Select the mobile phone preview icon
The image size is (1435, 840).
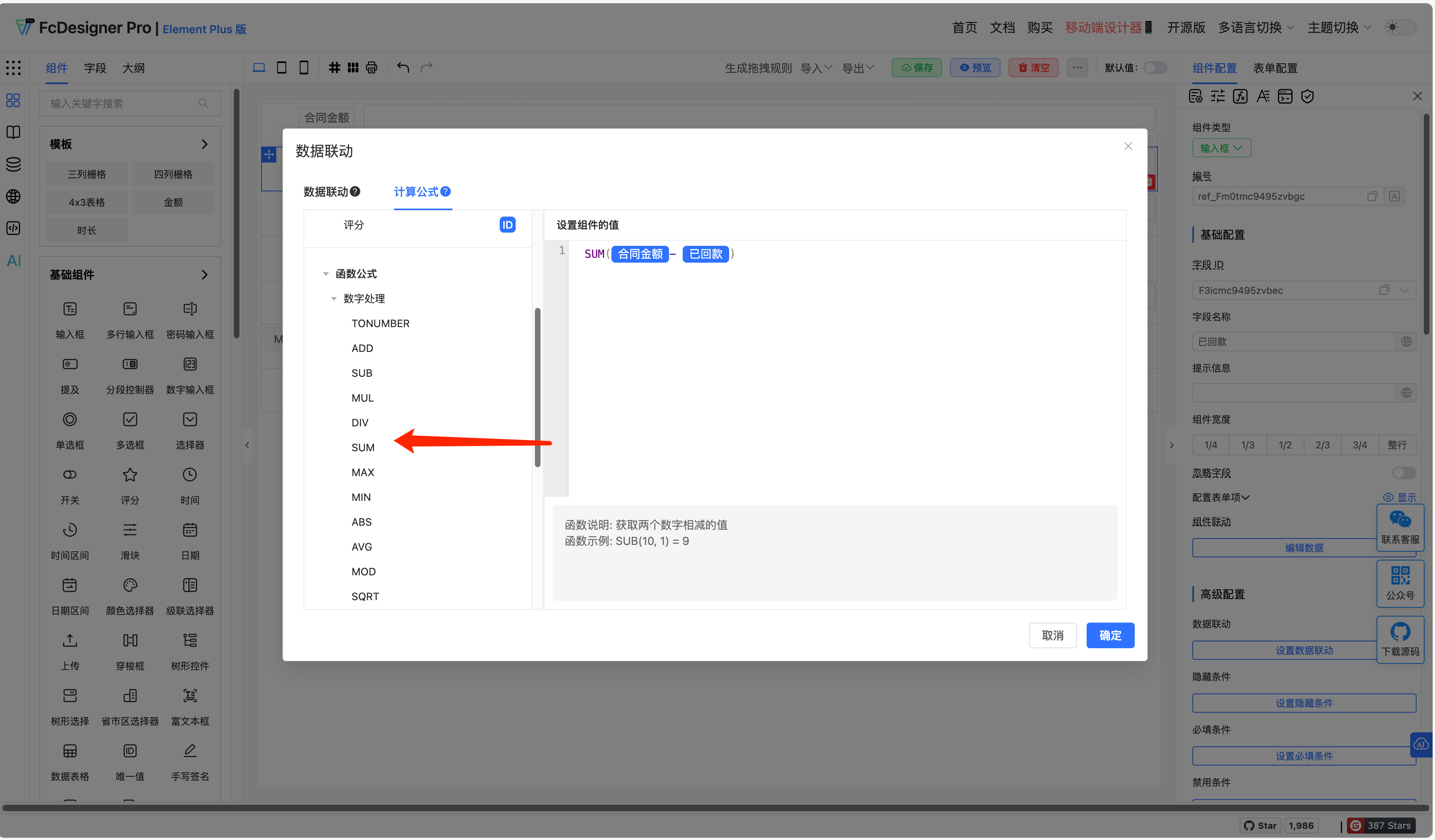(303, 67)
